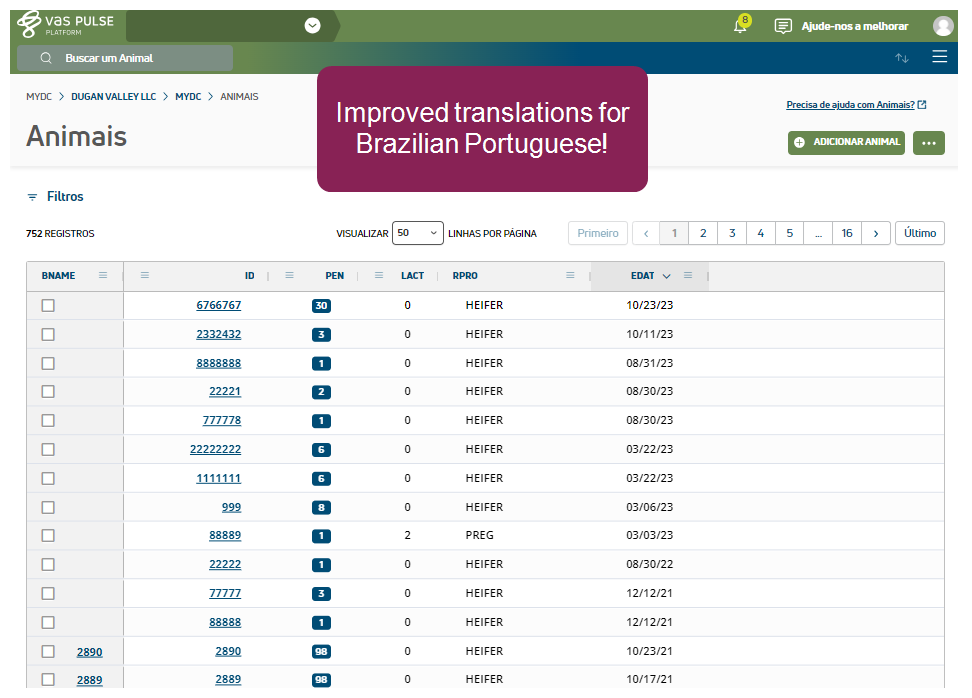Check the box for animal 6766767
Viewport: 972px width, 698px height.
click(x=48, y=305)
